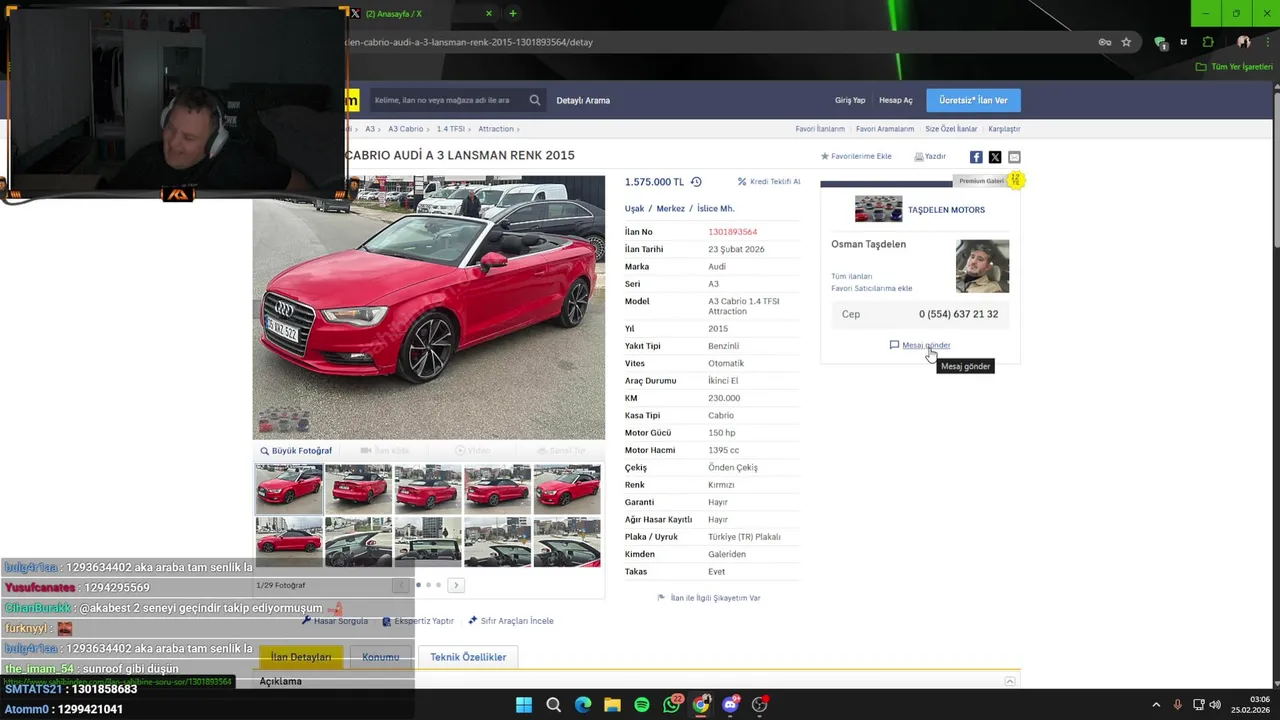The image size is (1280, 720).
Task: Click the price history clock icon
Action: click(696, 182)
